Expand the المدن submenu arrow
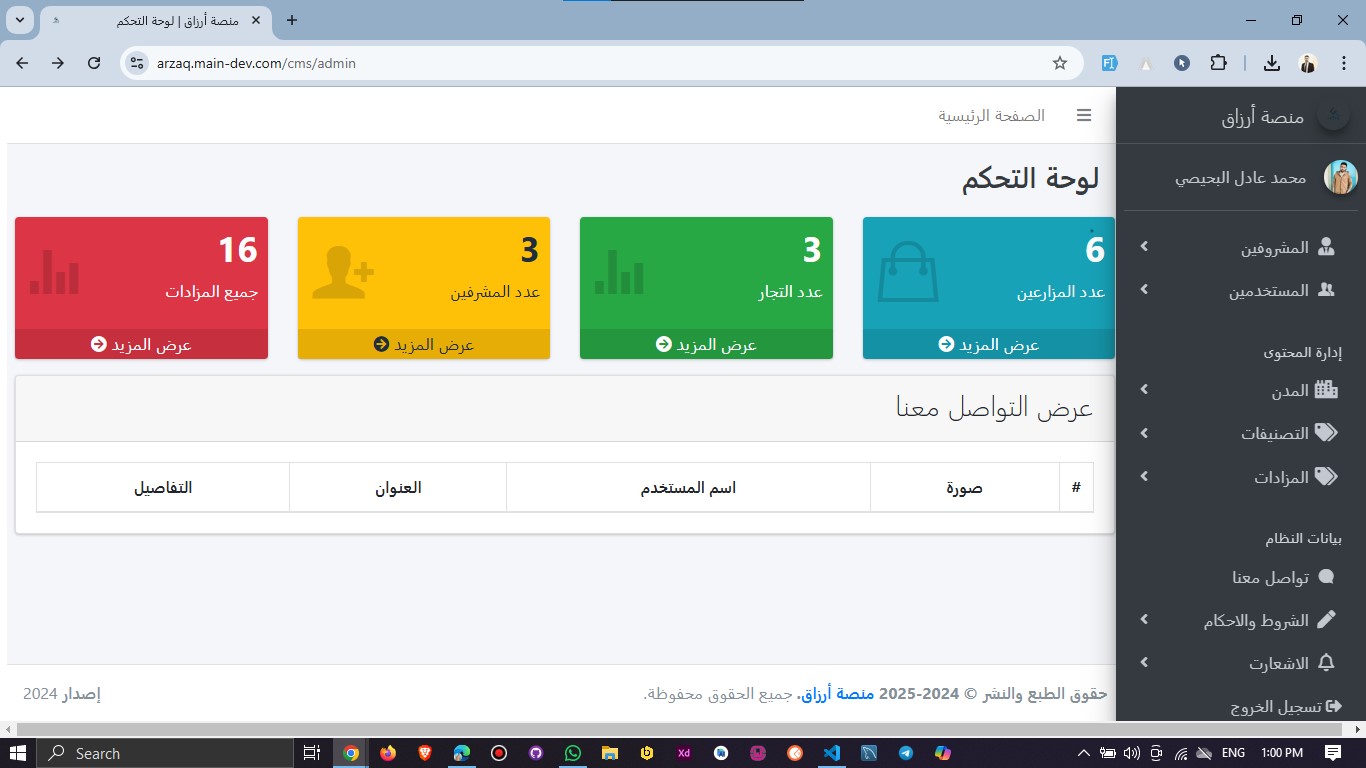This screenshot has height=768, width=1366. pos(1144,390)
